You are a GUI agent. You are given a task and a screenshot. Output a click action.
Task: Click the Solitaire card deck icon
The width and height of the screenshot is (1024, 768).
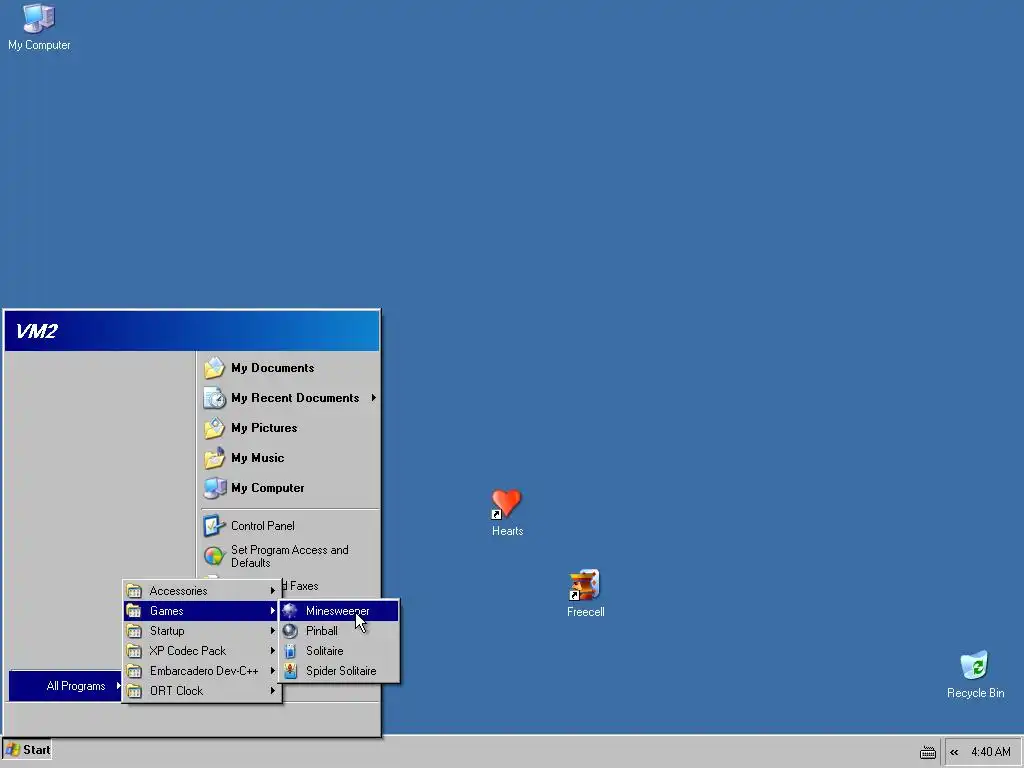click(290, 651)
